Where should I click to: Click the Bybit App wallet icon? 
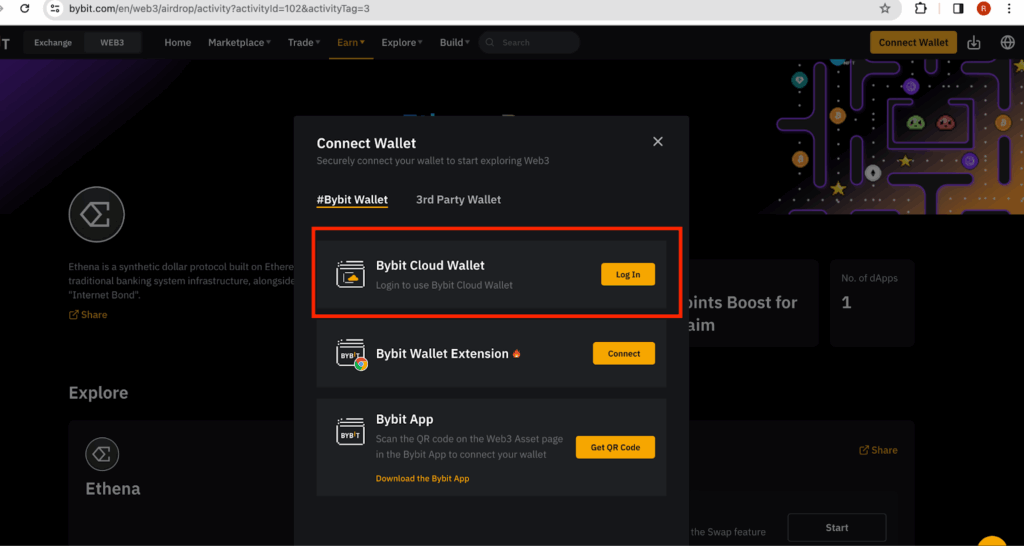351,432
